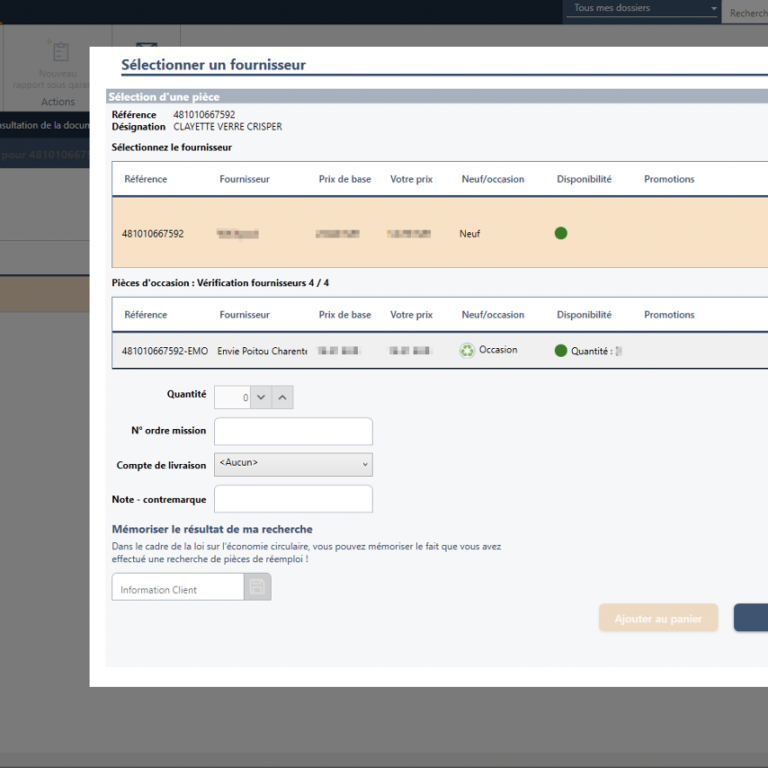Click Disponibilité header in the occasion table

point(584,315)
